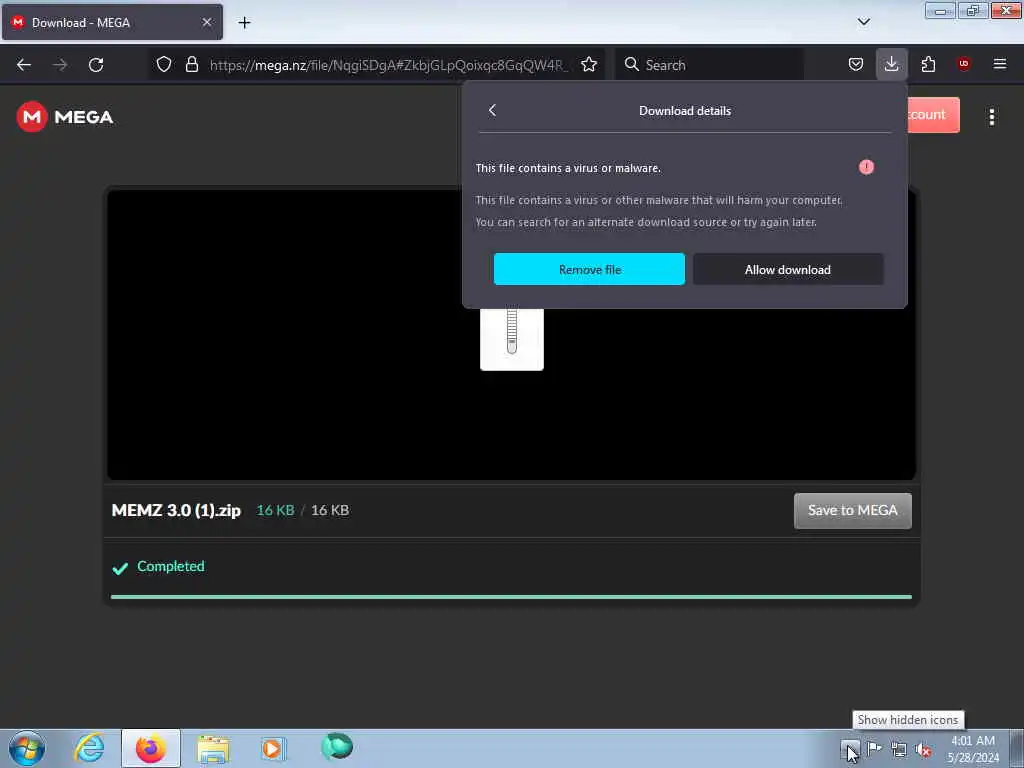Bookmark this page with the star
The width and height of the screenshot is (1024, 768).
tap(589, 64)
